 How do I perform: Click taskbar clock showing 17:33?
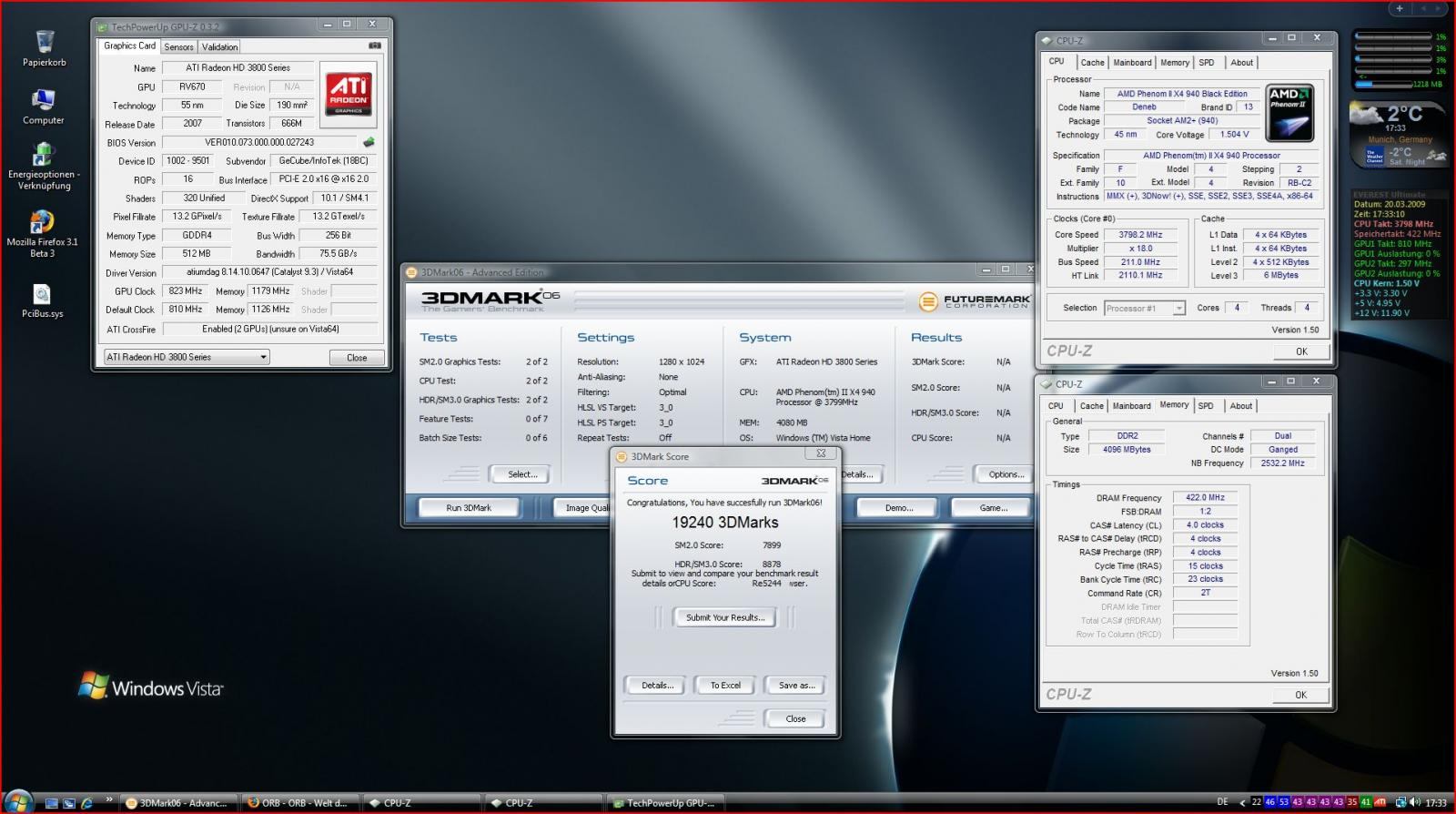pos(1436,803)
